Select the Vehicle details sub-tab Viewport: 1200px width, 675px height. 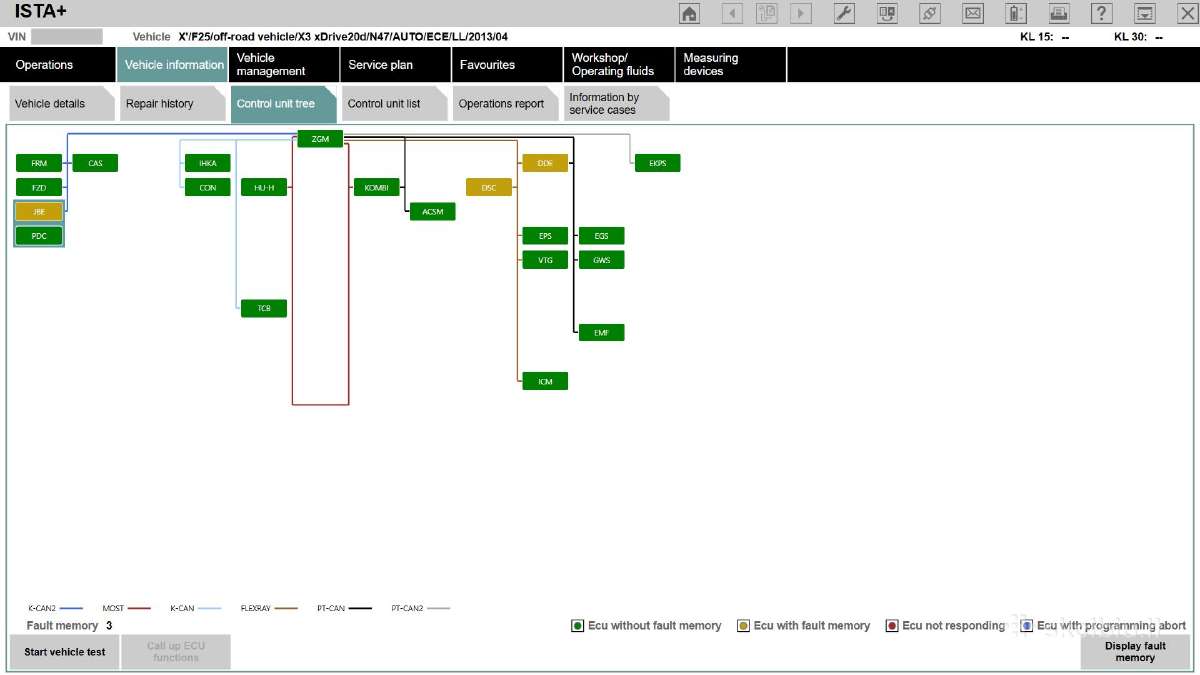tap(61, 104)
